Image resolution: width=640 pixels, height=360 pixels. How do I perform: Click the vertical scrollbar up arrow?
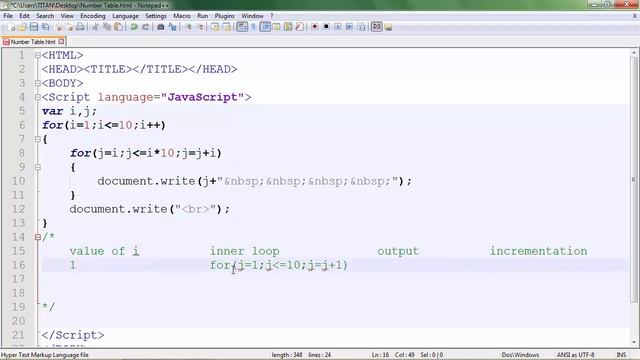(x=634, y=53)
